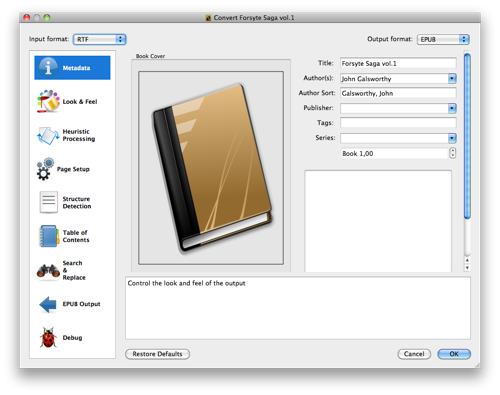Click the empty comments text area
Image resolution: width=500 pixels, height=395 pixels.
point(378,221)
